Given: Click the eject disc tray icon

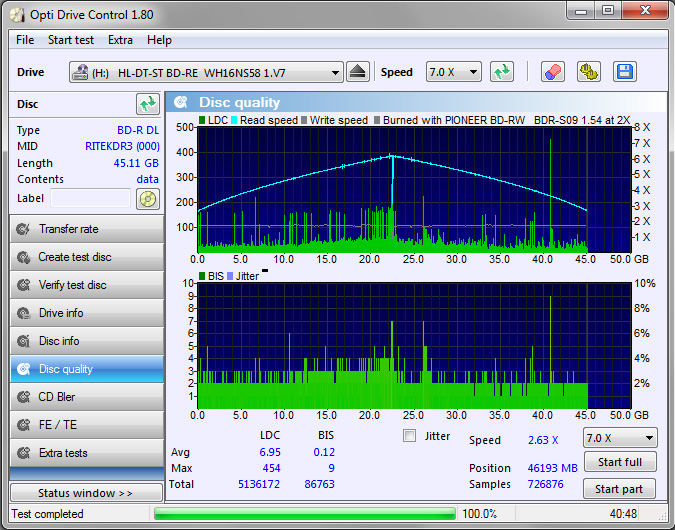Looking at the screenshot, I should coord(358,72).
